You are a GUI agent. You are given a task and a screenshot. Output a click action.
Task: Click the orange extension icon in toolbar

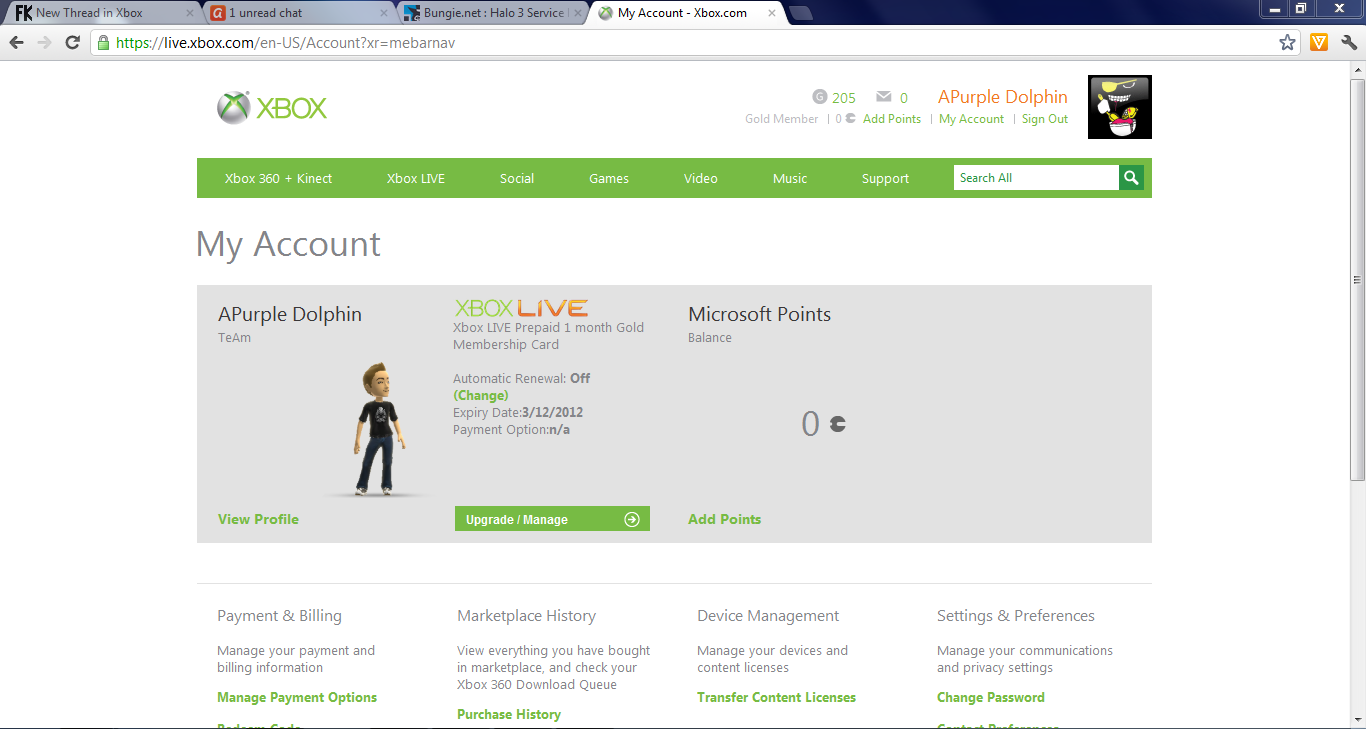pos(1319,43)
